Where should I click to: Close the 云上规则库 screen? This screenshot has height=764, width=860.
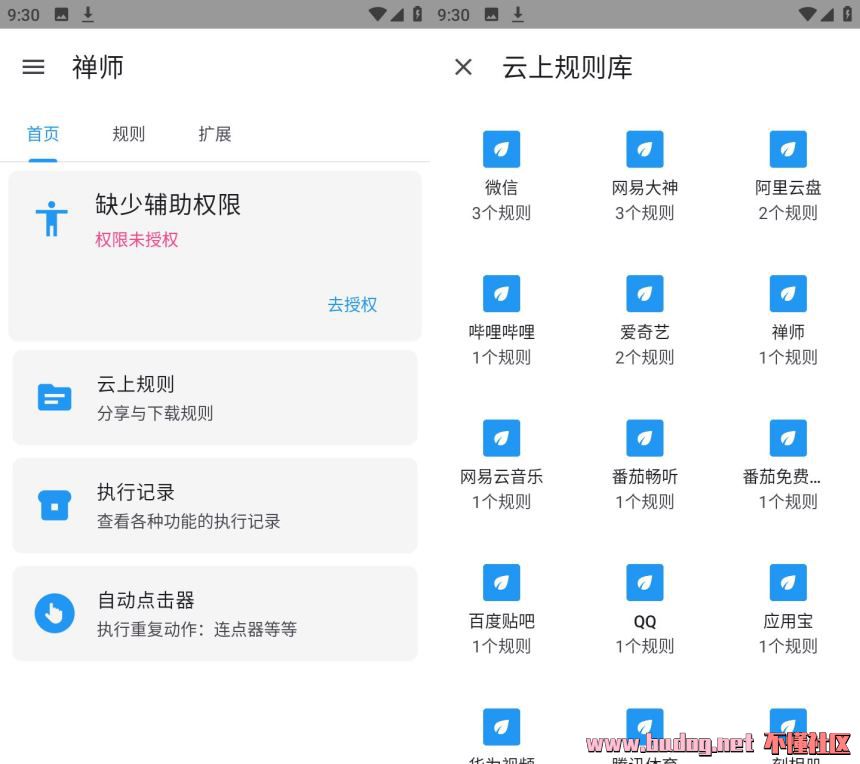(x=463, y=67)
